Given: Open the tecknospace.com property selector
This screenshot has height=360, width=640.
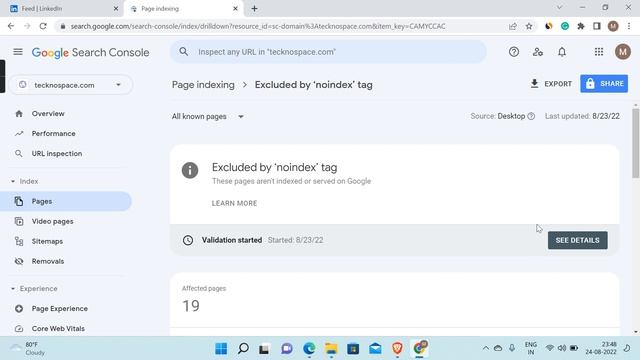Looking at the screenshot, I should pyautogui.click(x=70, y=85).
